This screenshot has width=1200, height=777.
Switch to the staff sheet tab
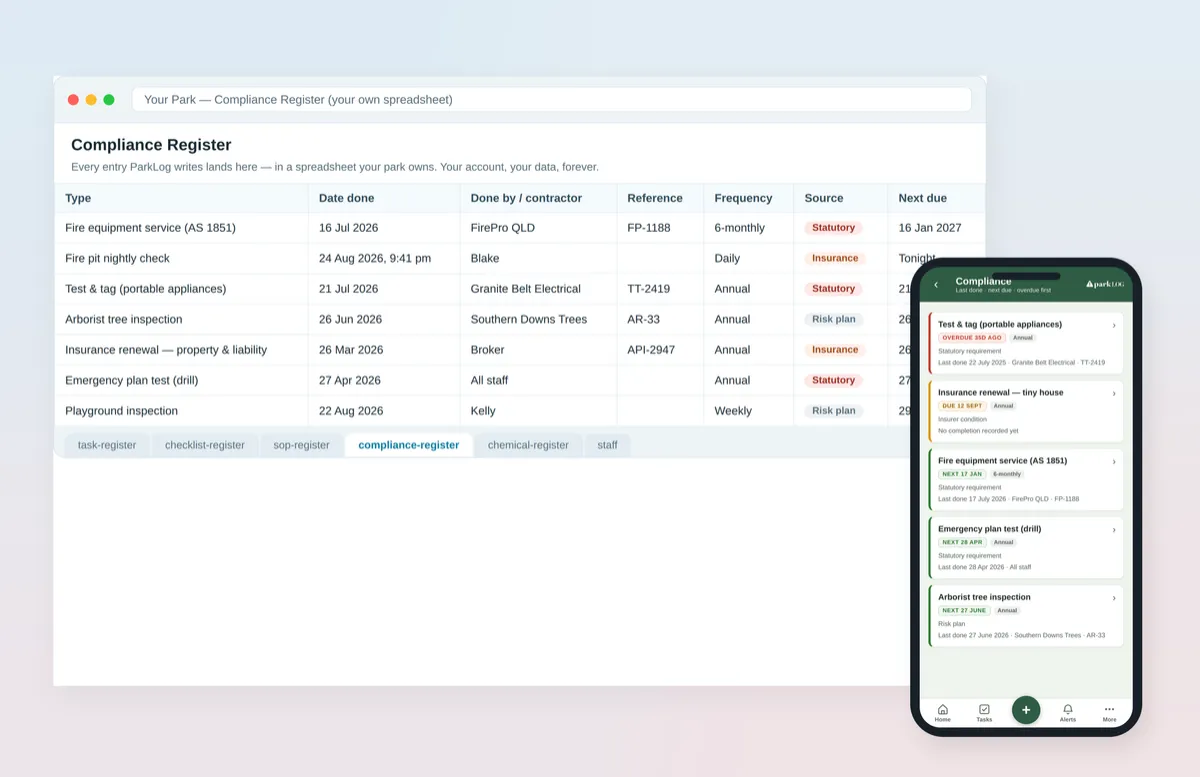click(607, 445)
